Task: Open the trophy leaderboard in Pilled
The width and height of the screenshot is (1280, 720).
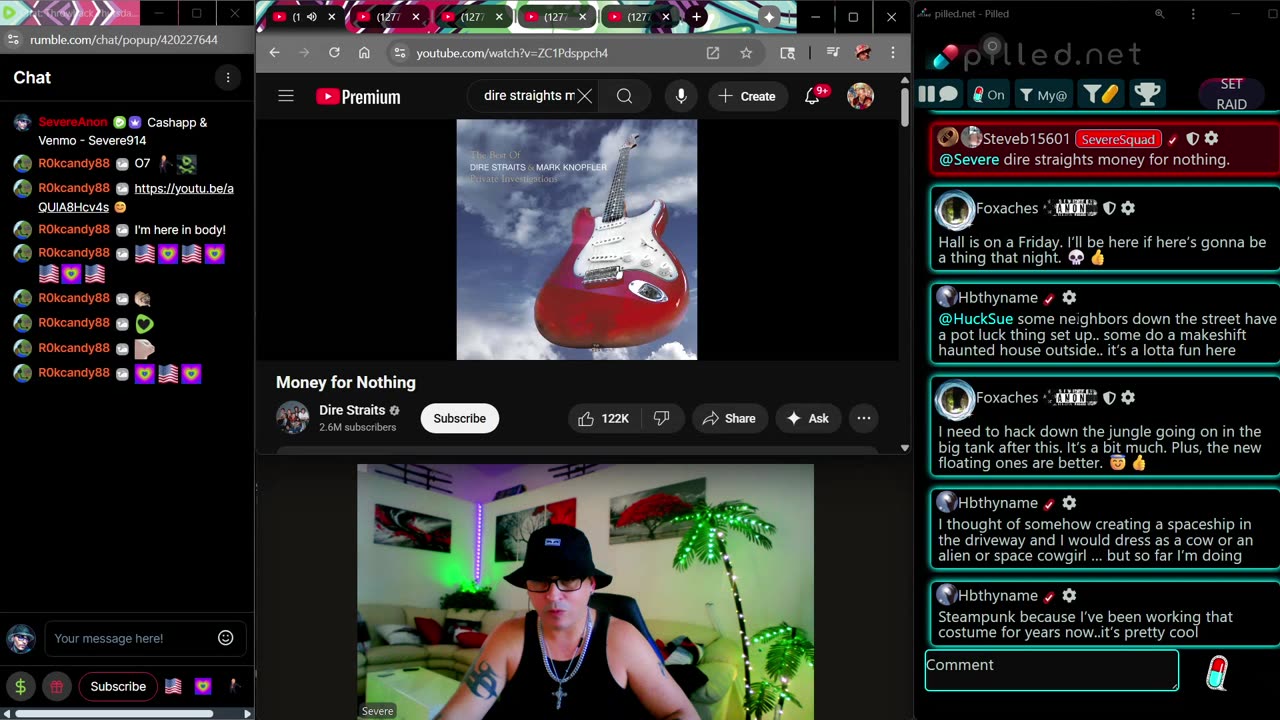Action: point(1147,94)
